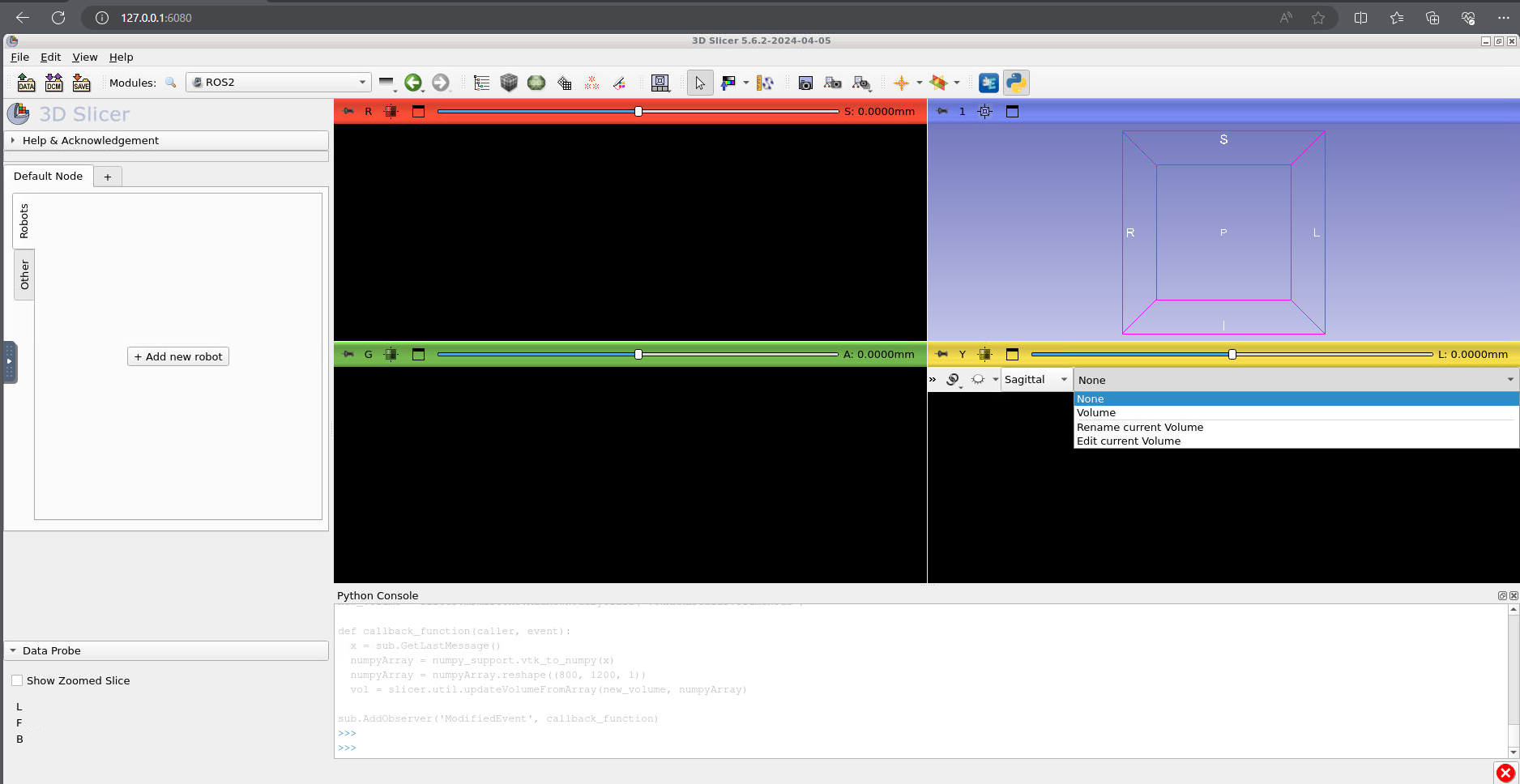Collapse yellow controller with double chevron

click(x=933, y=379)
